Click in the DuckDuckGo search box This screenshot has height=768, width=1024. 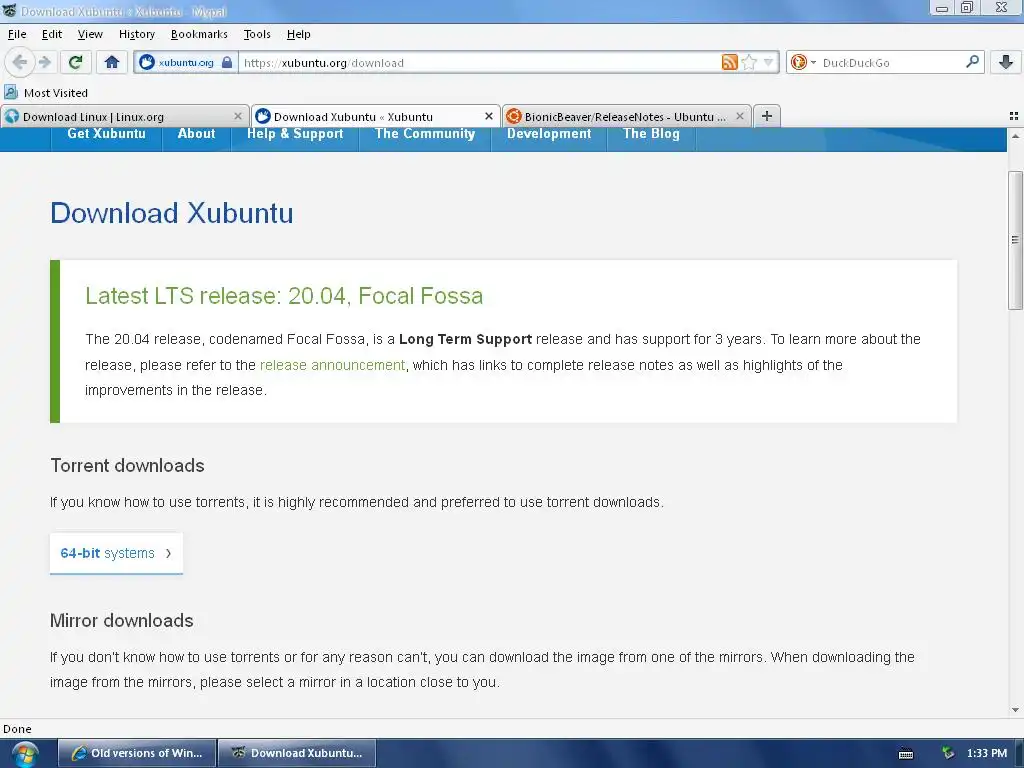click(891, 63)
